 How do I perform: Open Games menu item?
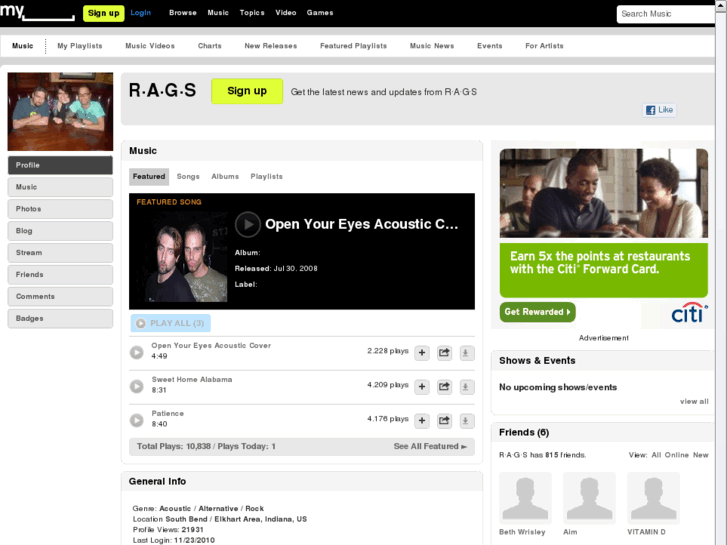(x=320, y=13)
